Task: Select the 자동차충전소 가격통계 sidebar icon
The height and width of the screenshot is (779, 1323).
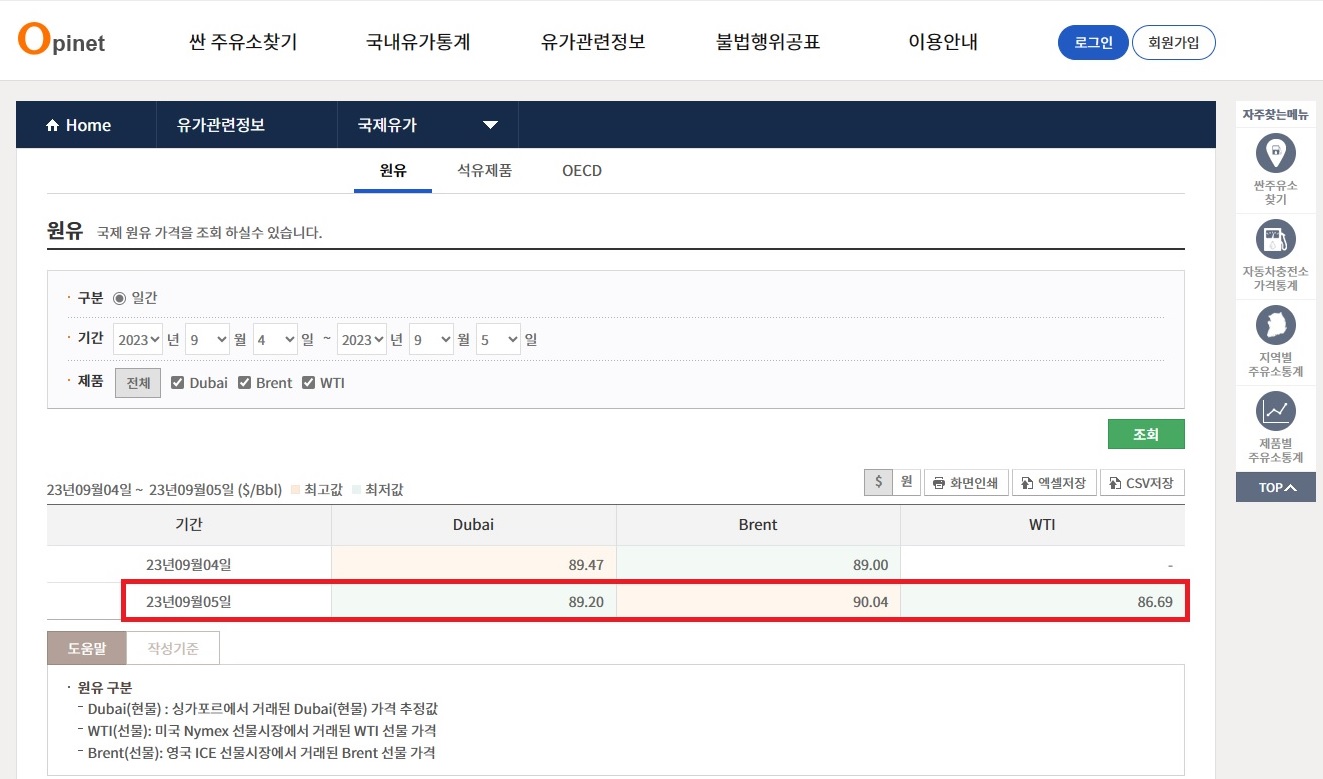Action: coord(1275,248)
